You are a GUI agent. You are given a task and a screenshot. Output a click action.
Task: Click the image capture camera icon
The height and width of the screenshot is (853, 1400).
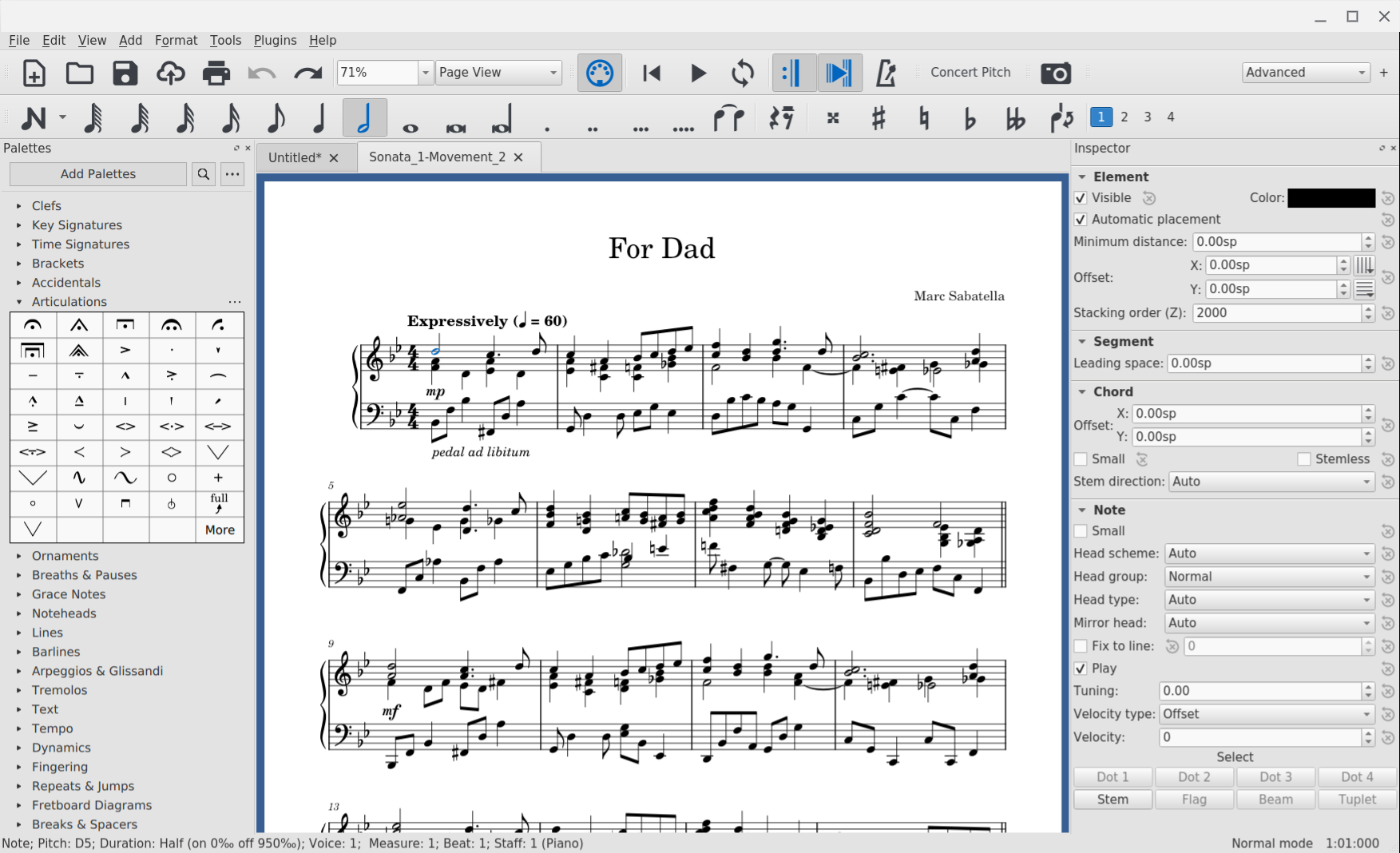(1055, 73)
